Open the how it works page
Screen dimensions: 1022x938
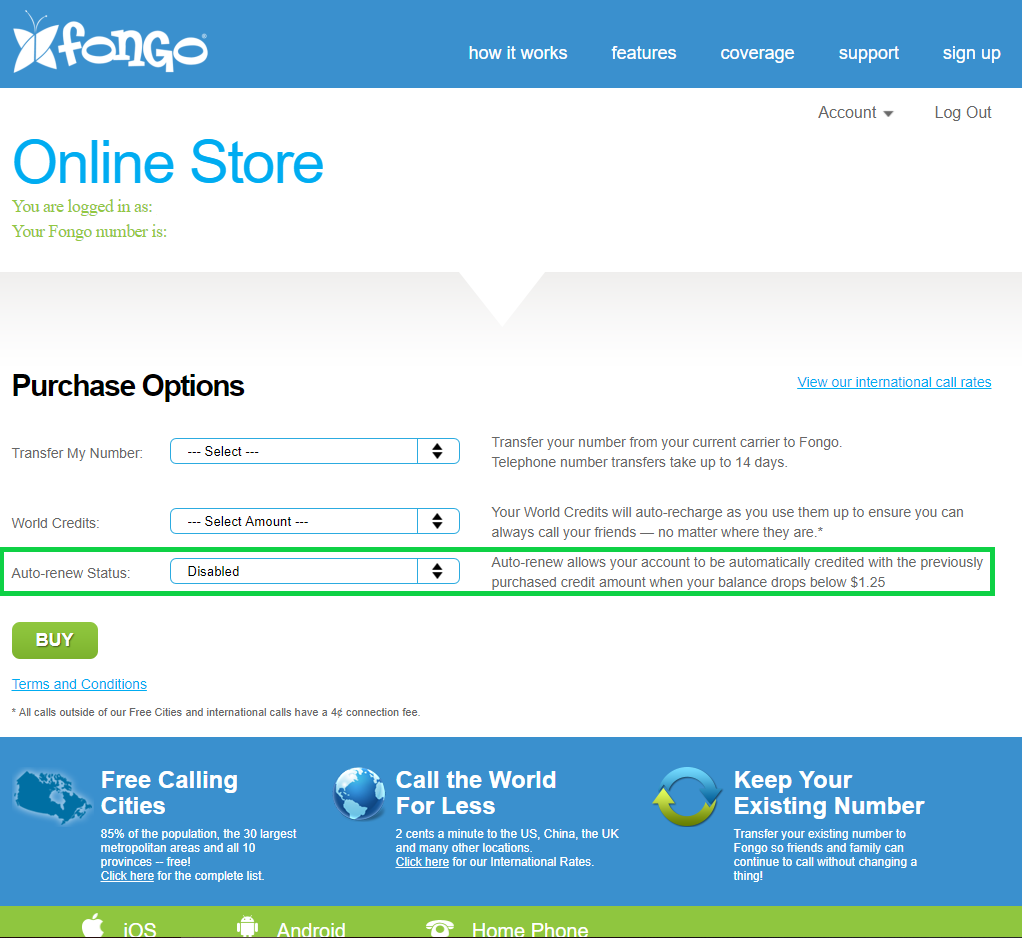pyautogui.click(x=517, y=53)
